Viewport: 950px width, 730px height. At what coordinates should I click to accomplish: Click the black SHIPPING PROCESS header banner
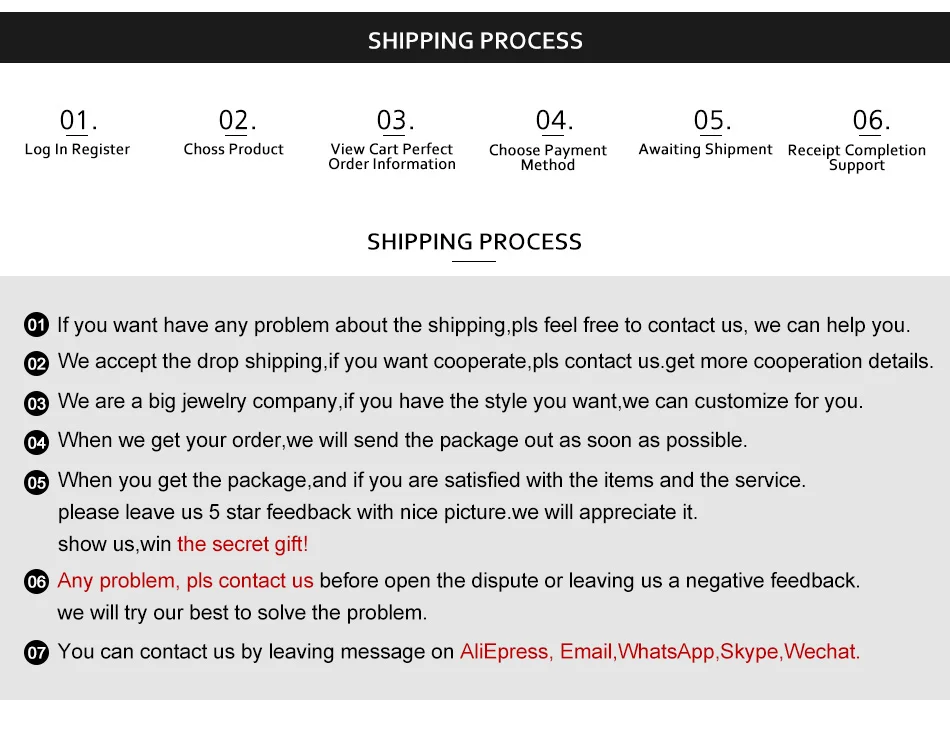pos(475,41)
